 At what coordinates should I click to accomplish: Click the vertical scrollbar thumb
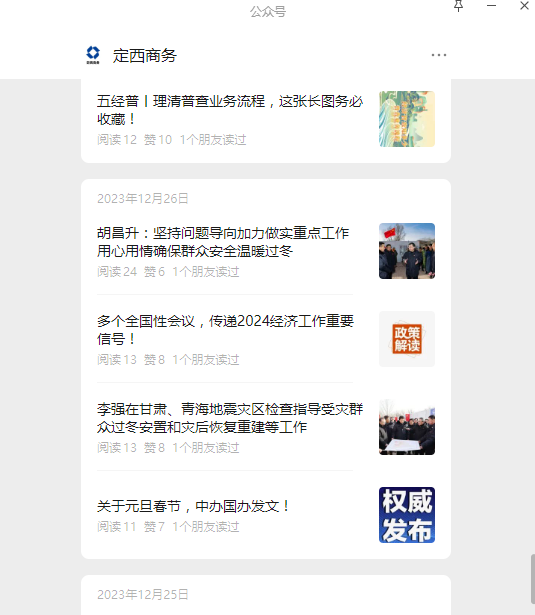[533, 579]
